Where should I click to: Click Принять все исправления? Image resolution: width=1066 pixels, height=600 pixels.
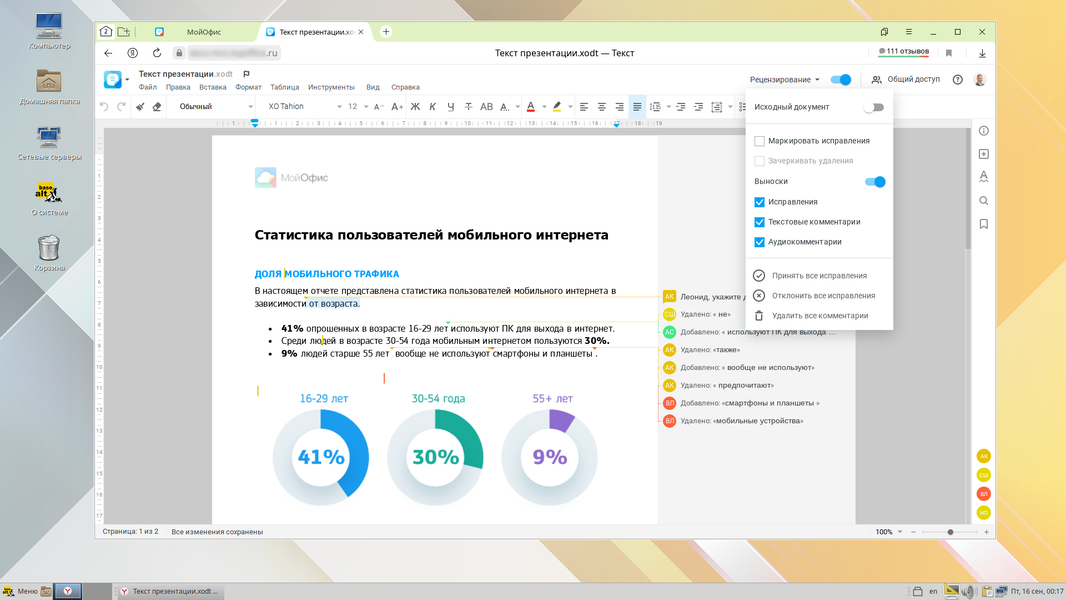click(x=819, y=276)
